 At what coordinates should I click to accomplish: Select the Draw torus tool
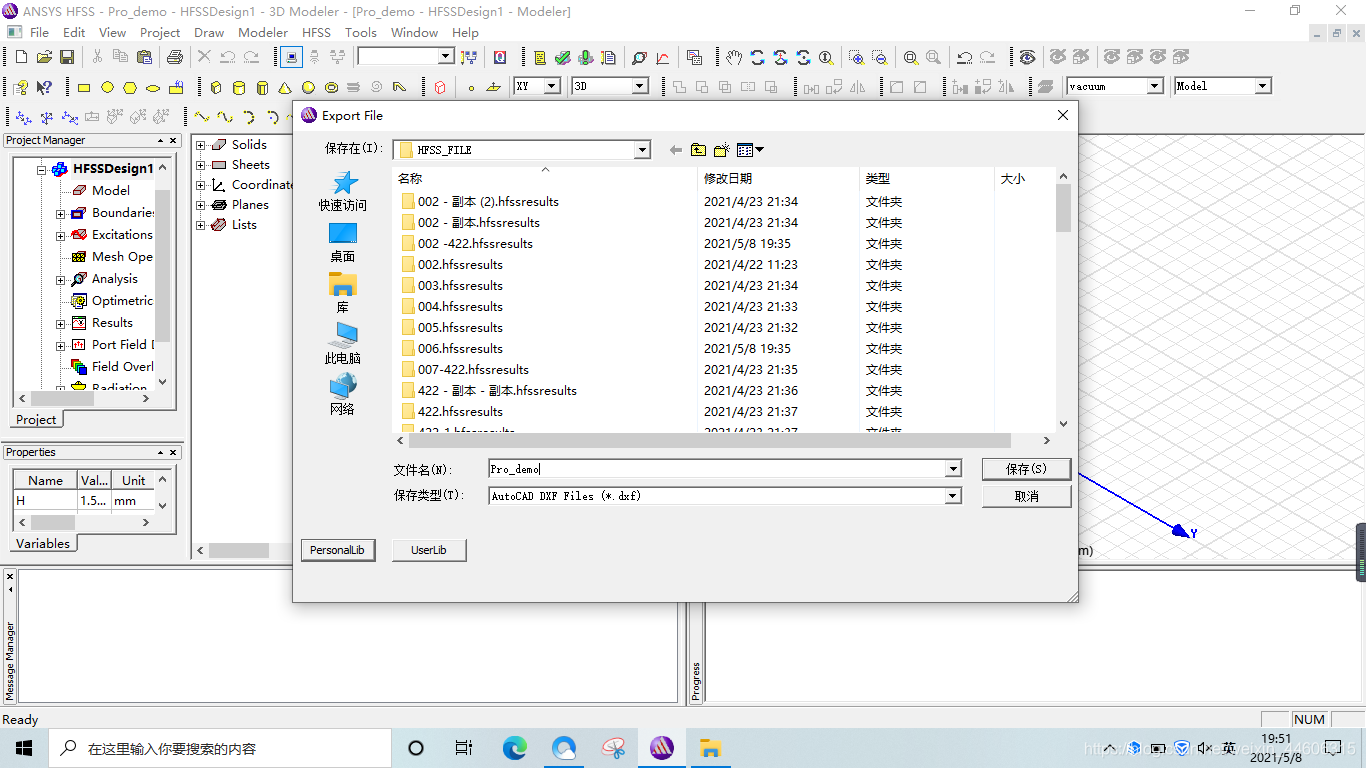coord(331,87)
